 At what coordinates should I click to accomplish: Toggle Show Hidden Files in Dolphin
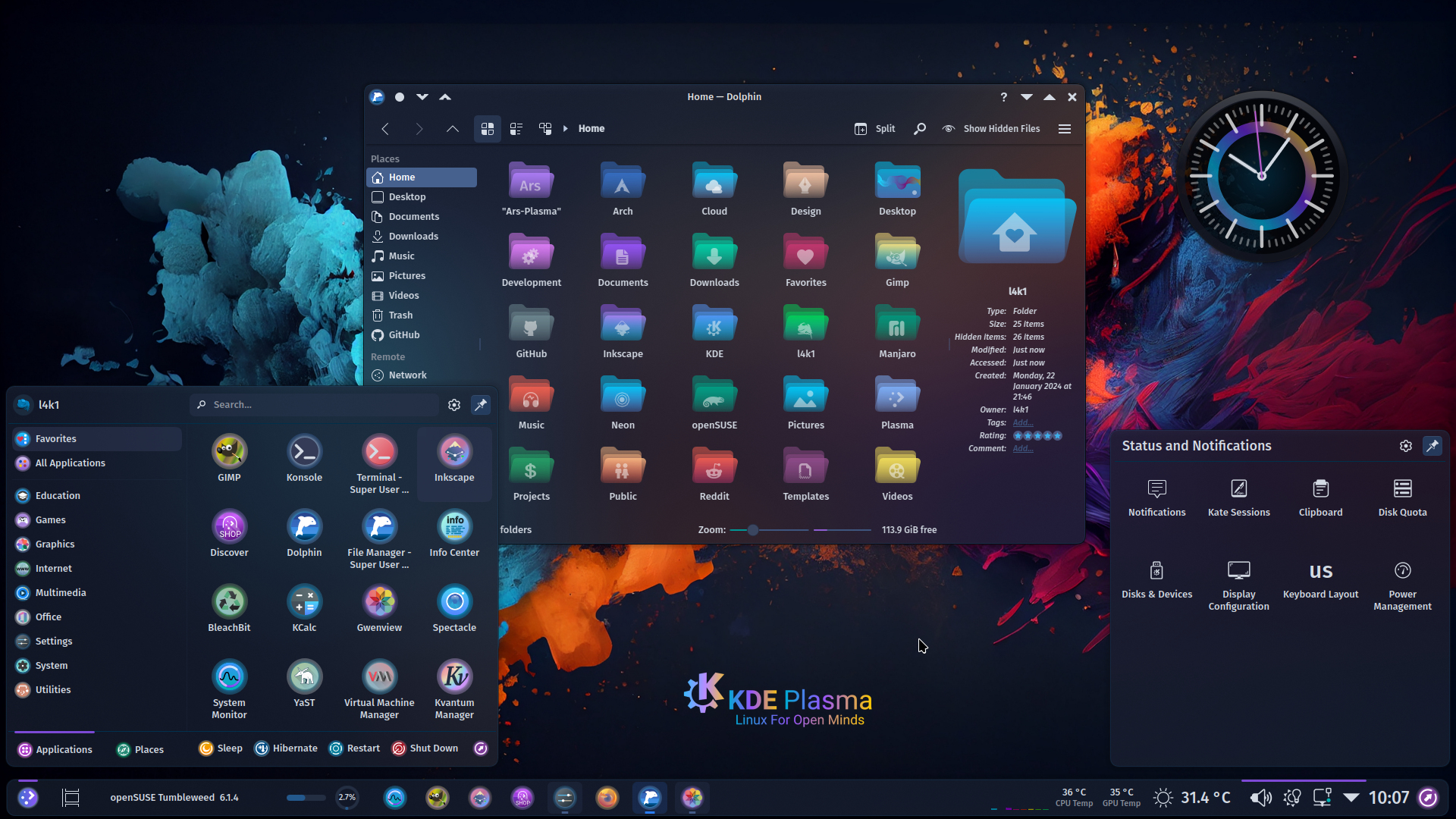pyautogui.click(x=991, y=129)
